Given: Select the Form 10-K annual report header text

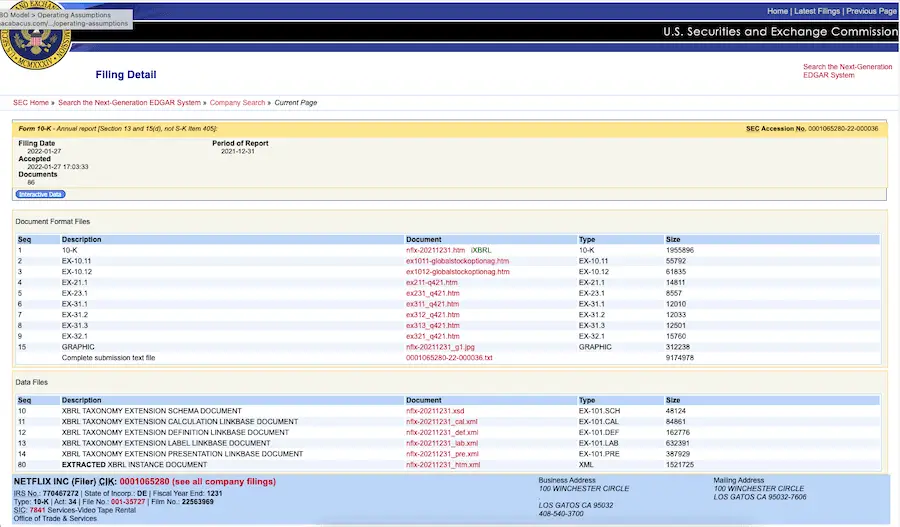Looking at the screenshot, I should coord(118,129).
